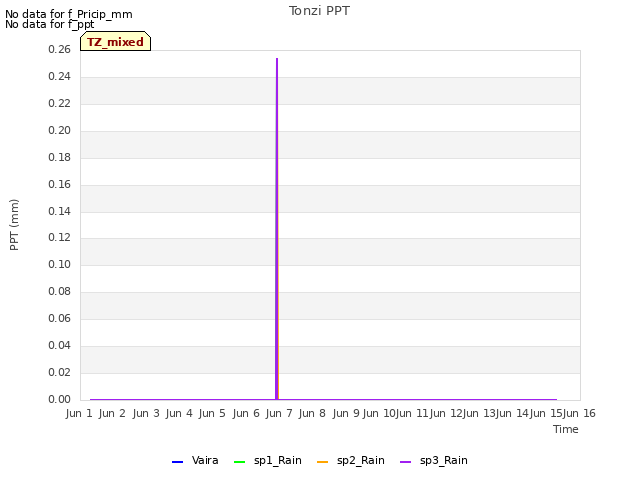
Task: Click the 0.04 y-axis tick label
Action: pos(60,345)
